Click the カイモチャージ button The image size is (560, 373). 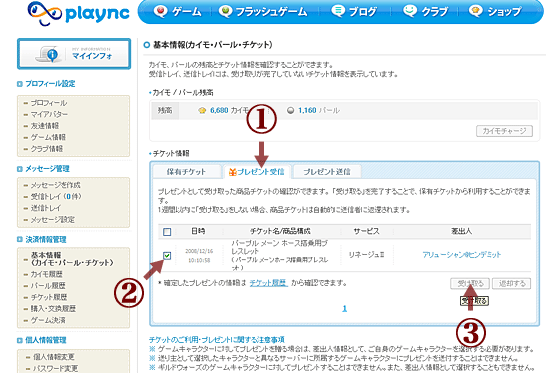504,131
